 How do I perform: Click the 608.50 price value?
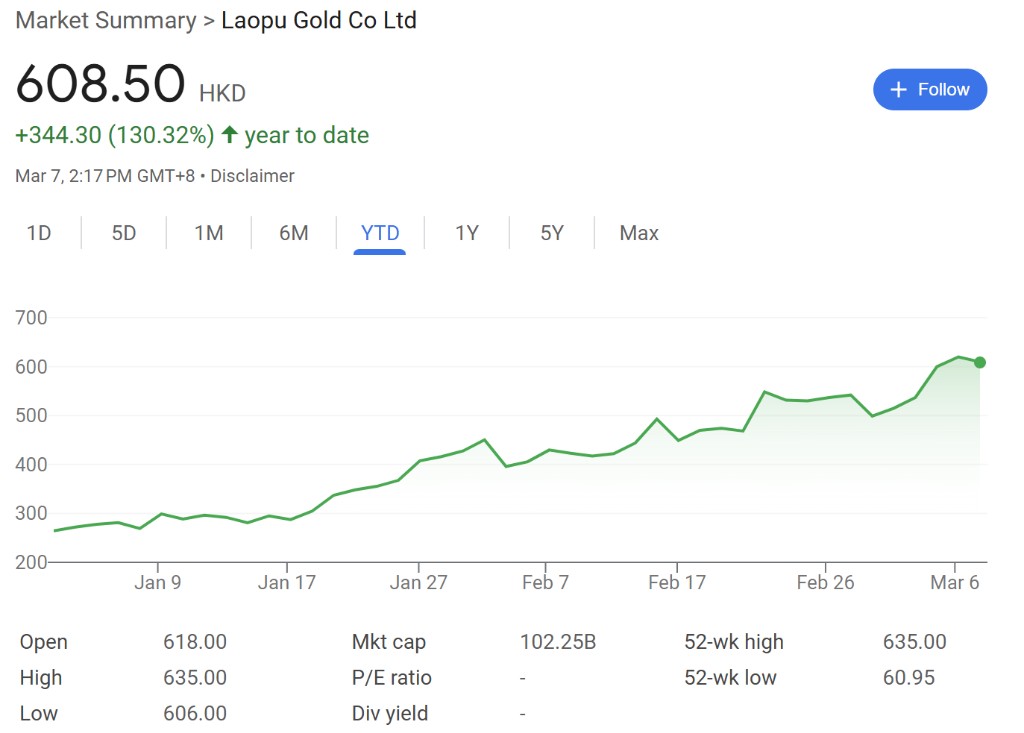(100, 84)
